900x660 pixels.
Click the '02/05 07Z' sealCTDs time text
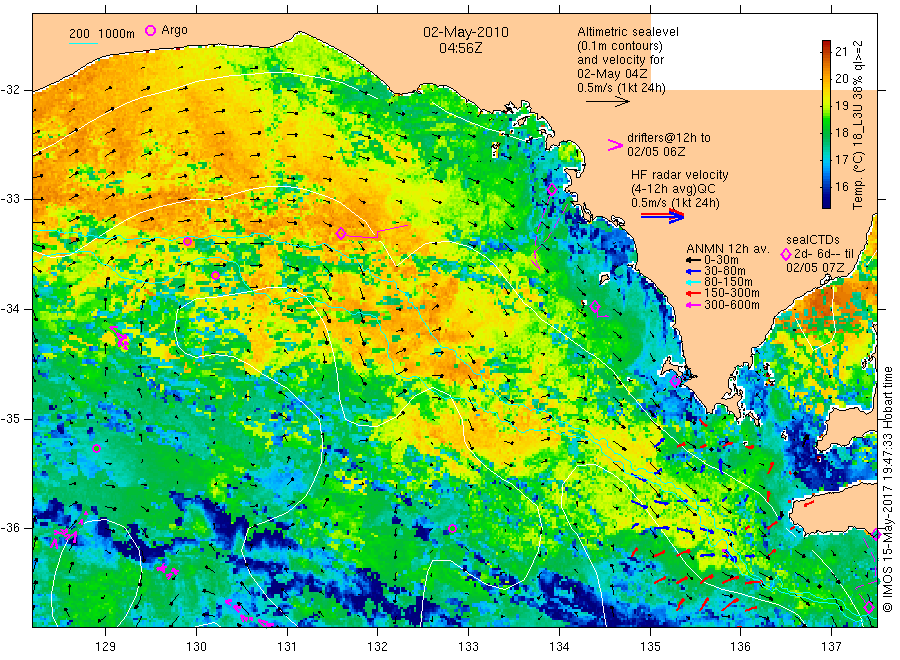pyautogui.click(x=815, y=268)
